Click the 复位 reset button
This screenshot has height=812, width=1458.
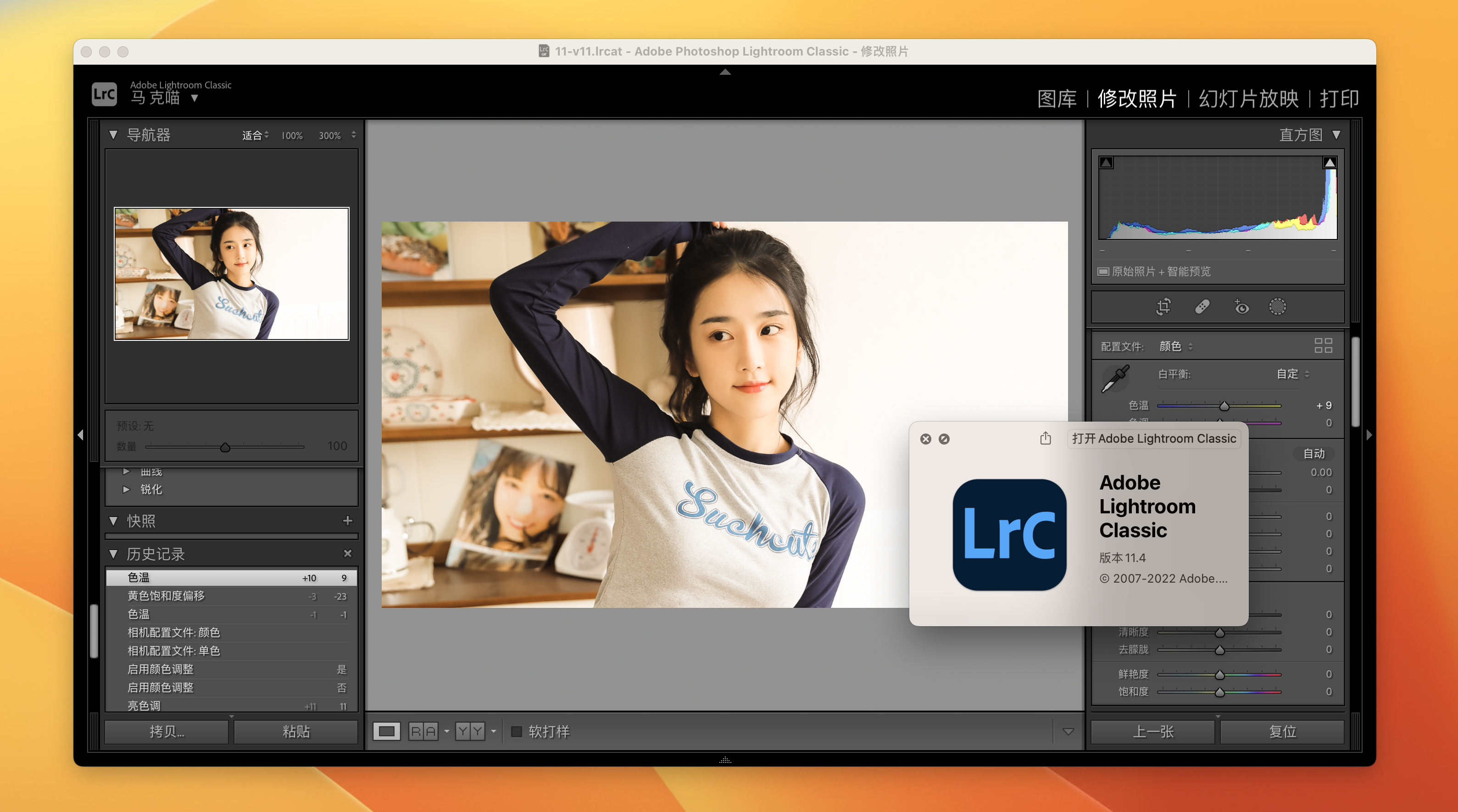(x=1282, y=732)
